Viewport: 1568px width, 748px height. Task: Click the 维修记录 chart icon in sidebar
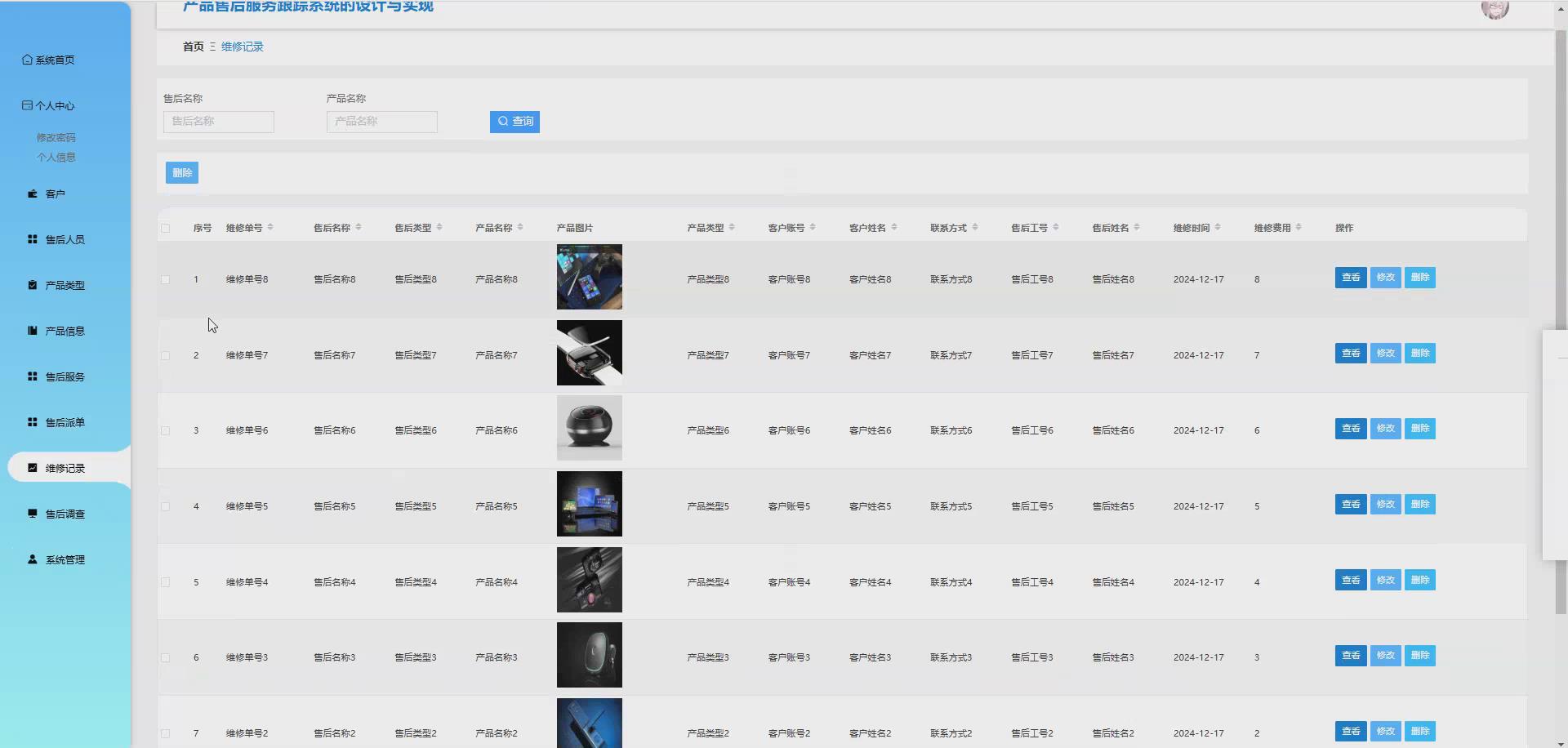coord(33,468)
